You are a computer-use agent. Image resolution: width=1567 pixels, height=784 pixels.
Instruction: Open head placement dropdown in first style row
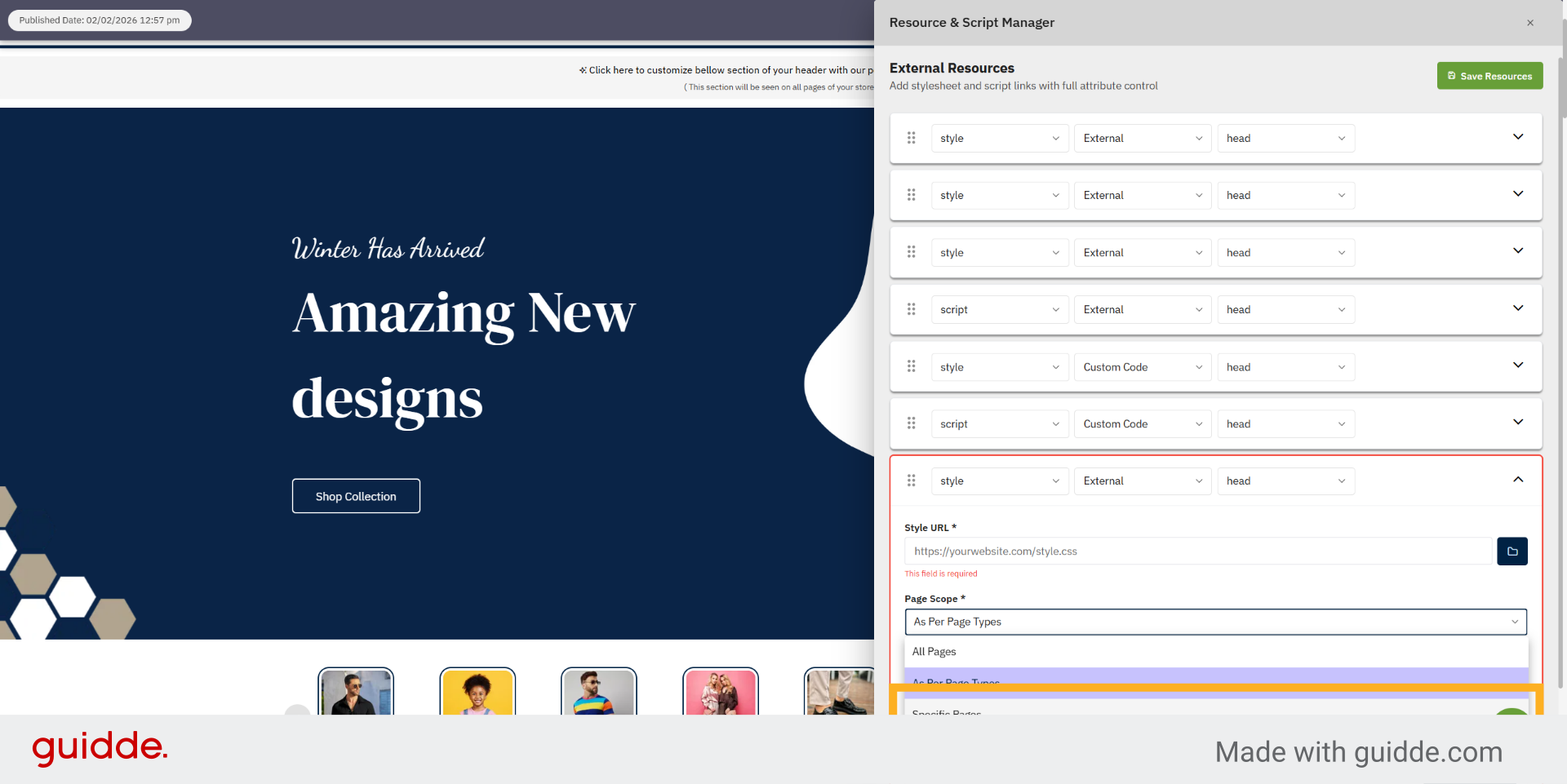click(1286, 138)
